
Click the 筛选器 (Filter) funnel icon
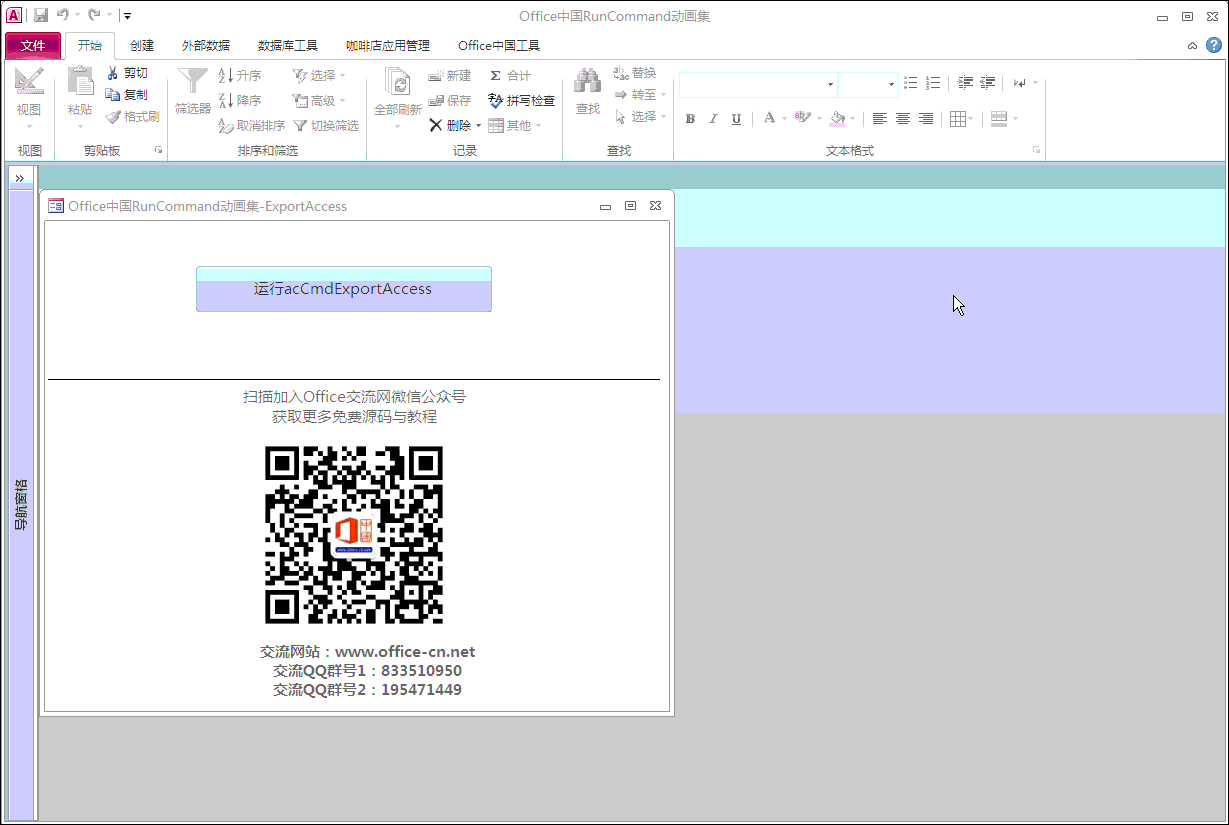point(192,82)
